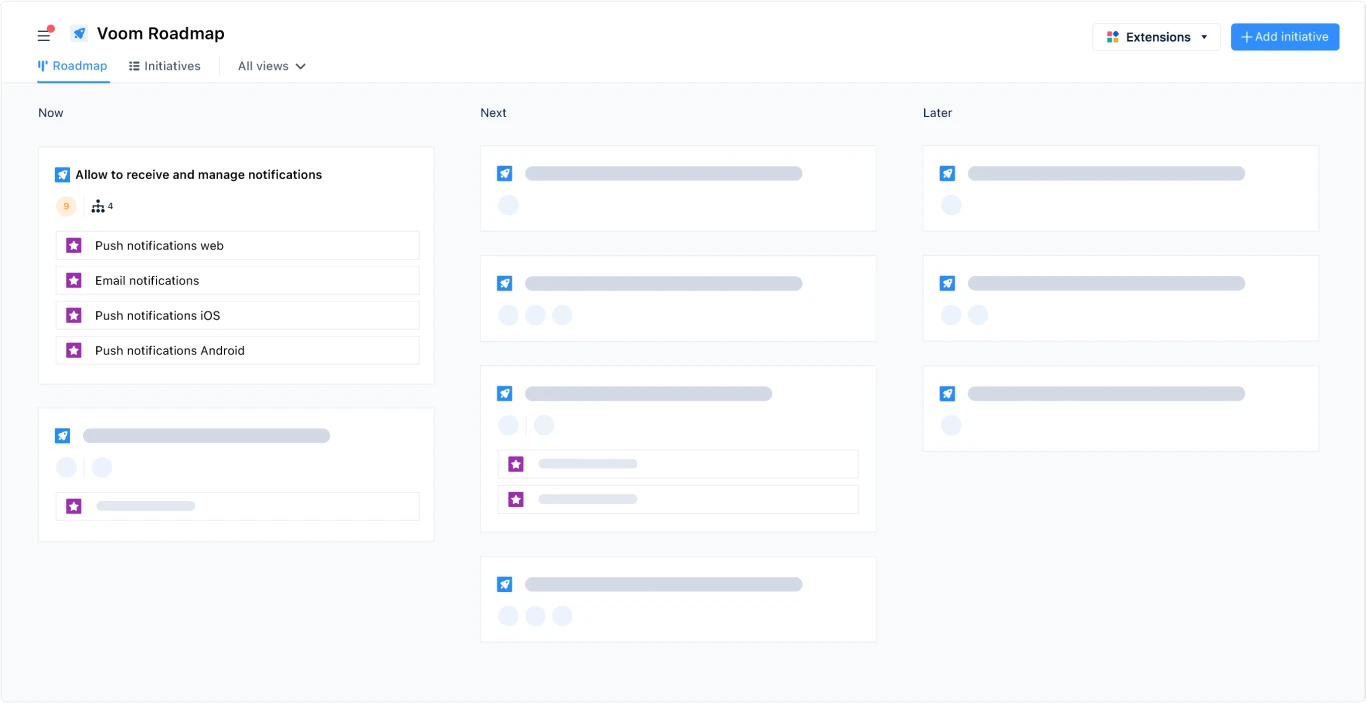This screenshot has height=703, width=1366.
Task: Click the rocket icon on the notifications initiative card
Action: (62, 174)
